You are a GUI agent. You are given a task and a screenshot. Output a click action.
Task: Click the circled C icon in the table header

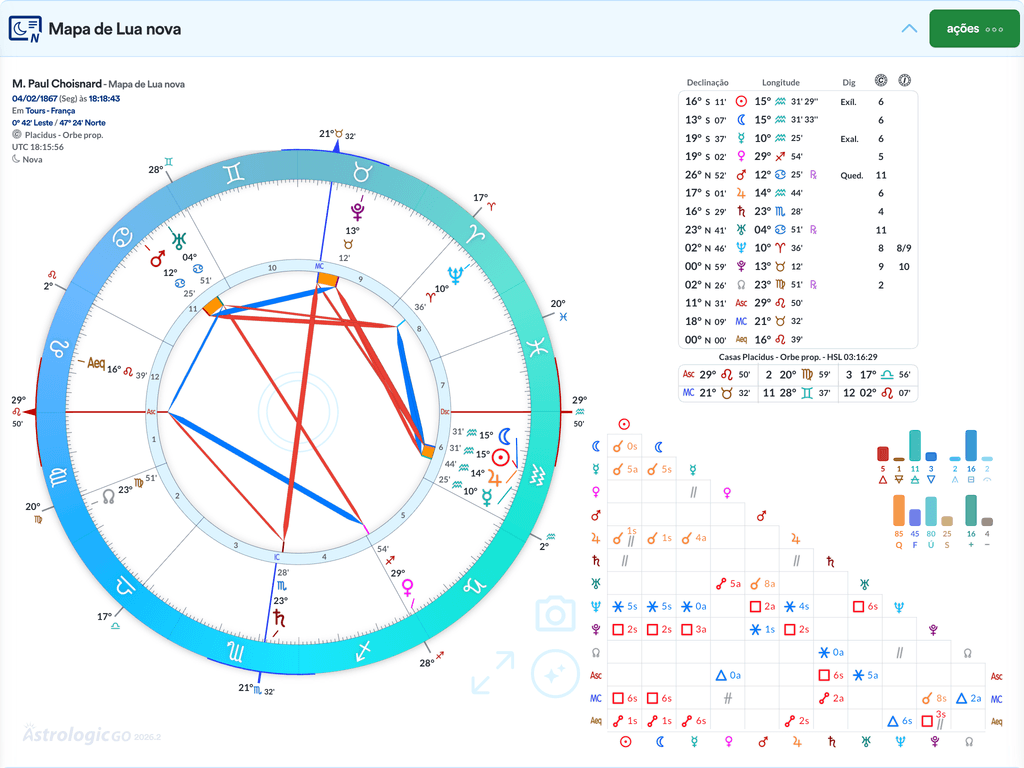coord(881,80)
